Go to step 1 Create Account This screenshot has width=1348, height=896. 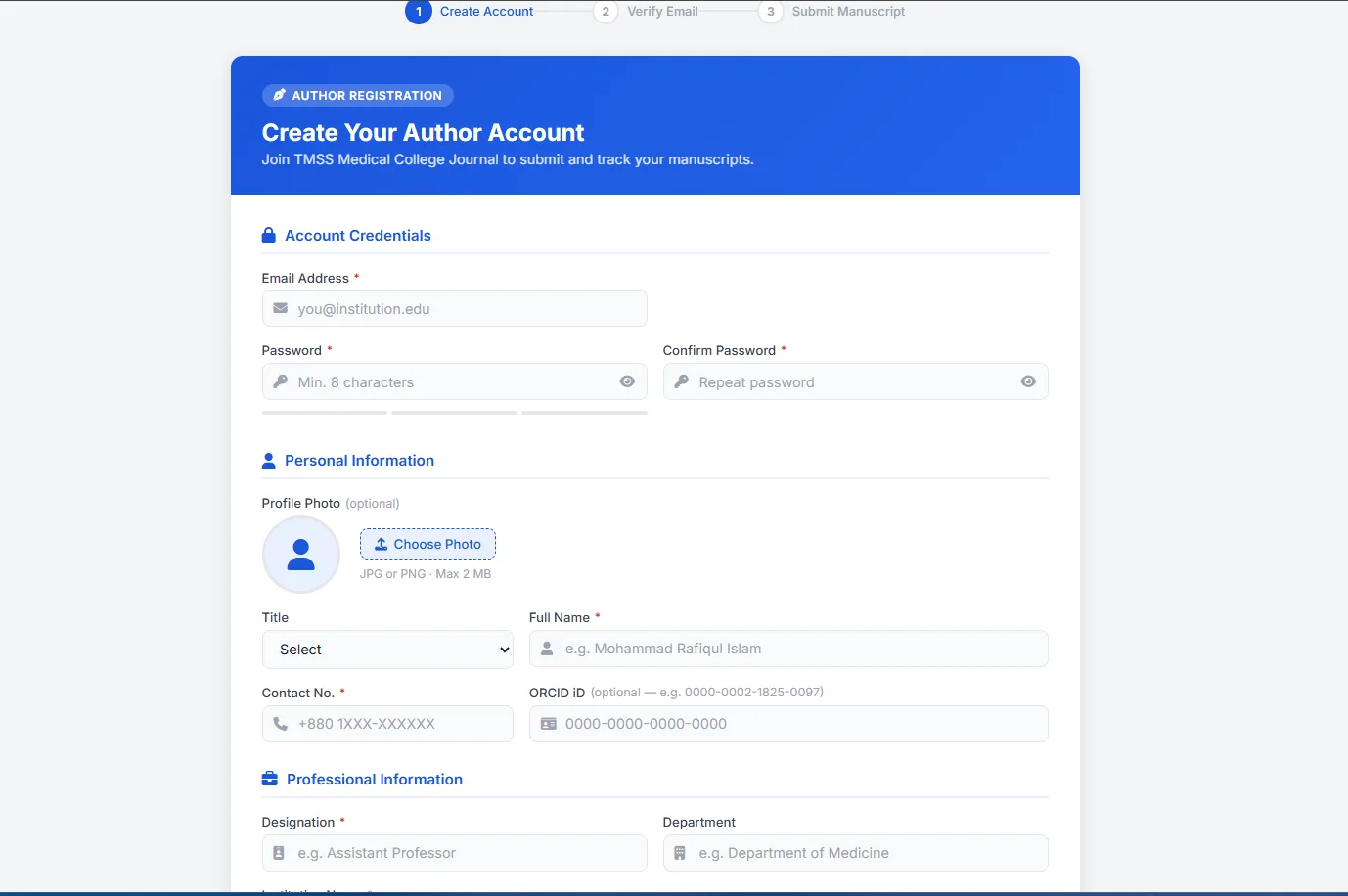470,12
